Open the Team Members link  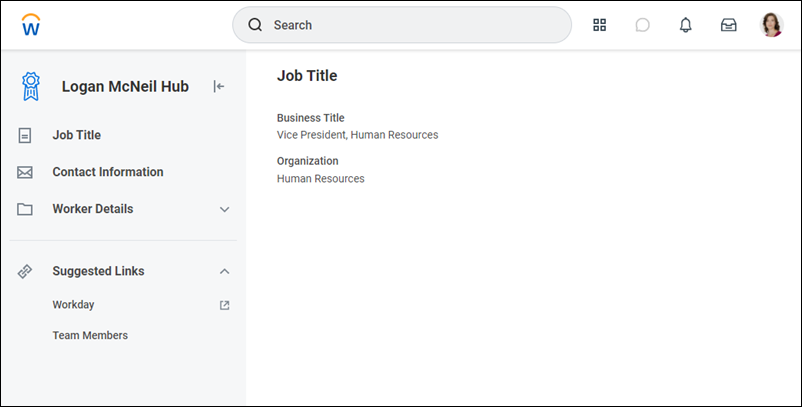[x=90, y=335]
